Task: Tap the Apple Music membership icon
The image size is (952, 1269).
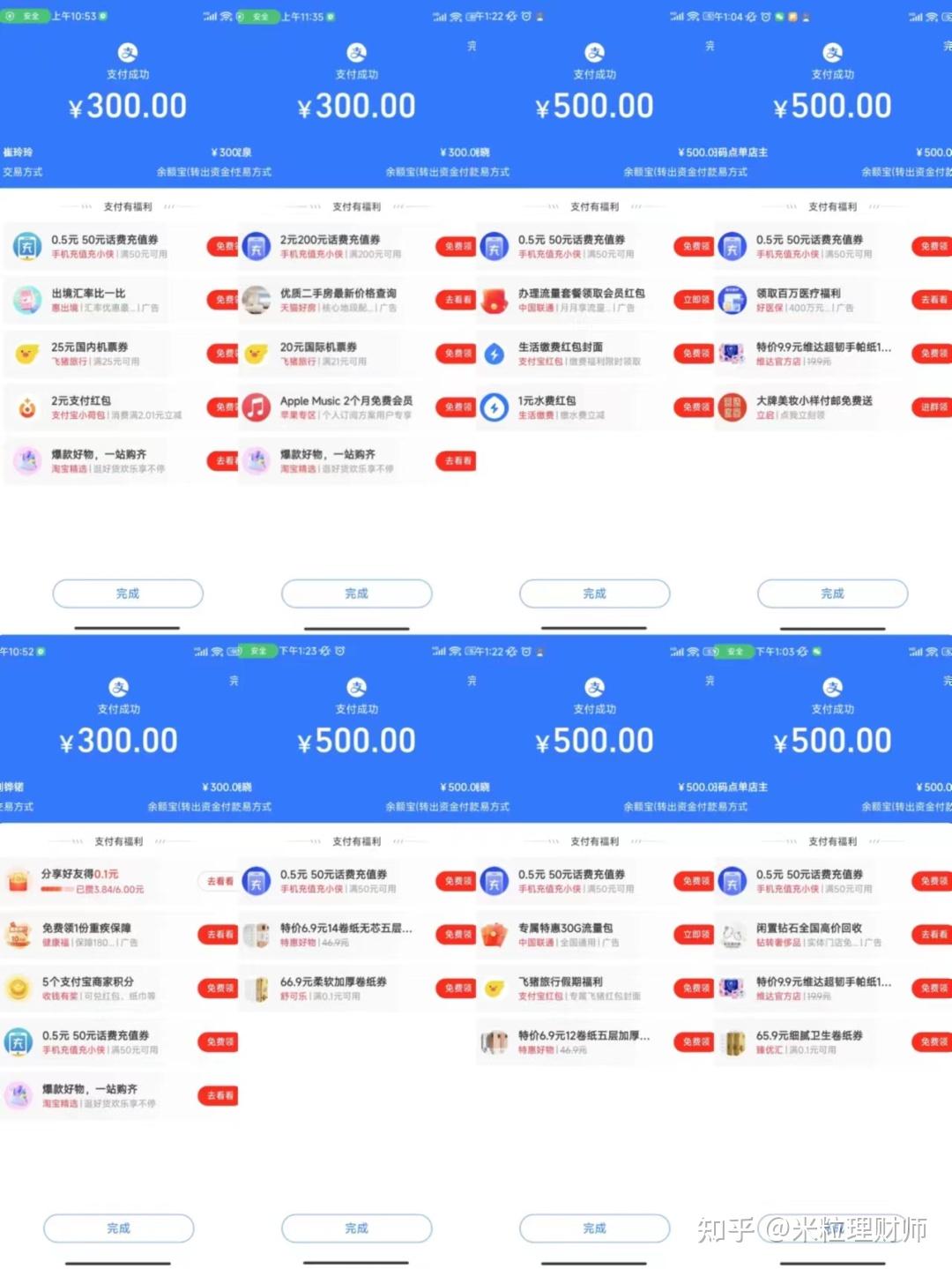Action: 257,407
